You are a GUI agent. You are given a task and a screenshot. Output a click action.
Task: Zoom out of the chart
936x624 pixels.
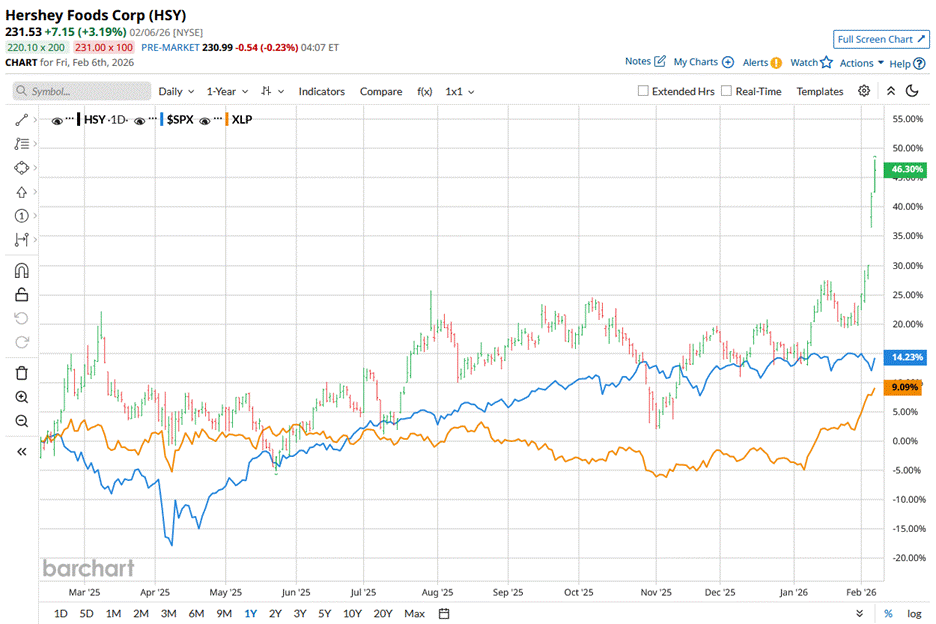pyautogui.click(x=22, y=421)
